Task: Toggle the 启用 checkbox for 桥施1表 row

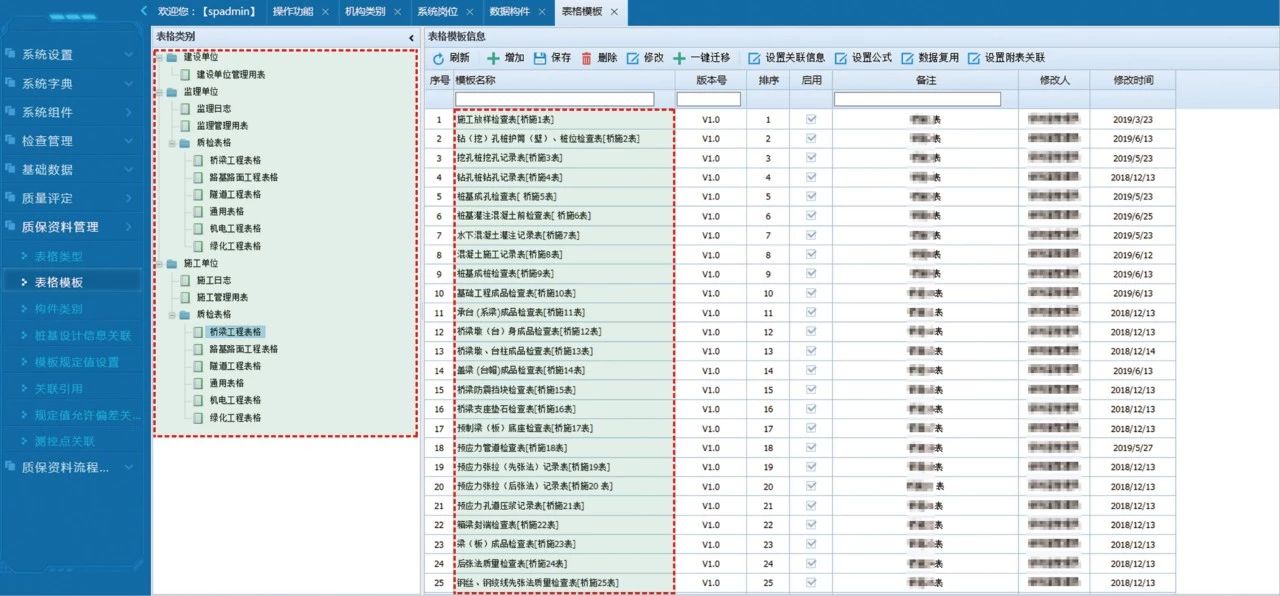Action: pyautogui.click(x=811, y=119)
